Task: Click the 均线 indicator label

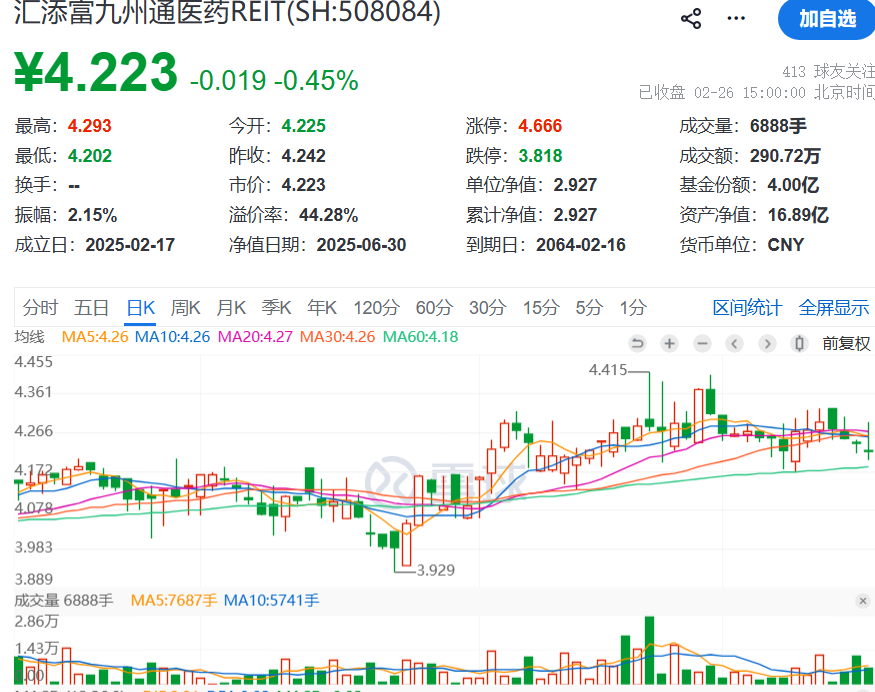Action: coord(30,337)
